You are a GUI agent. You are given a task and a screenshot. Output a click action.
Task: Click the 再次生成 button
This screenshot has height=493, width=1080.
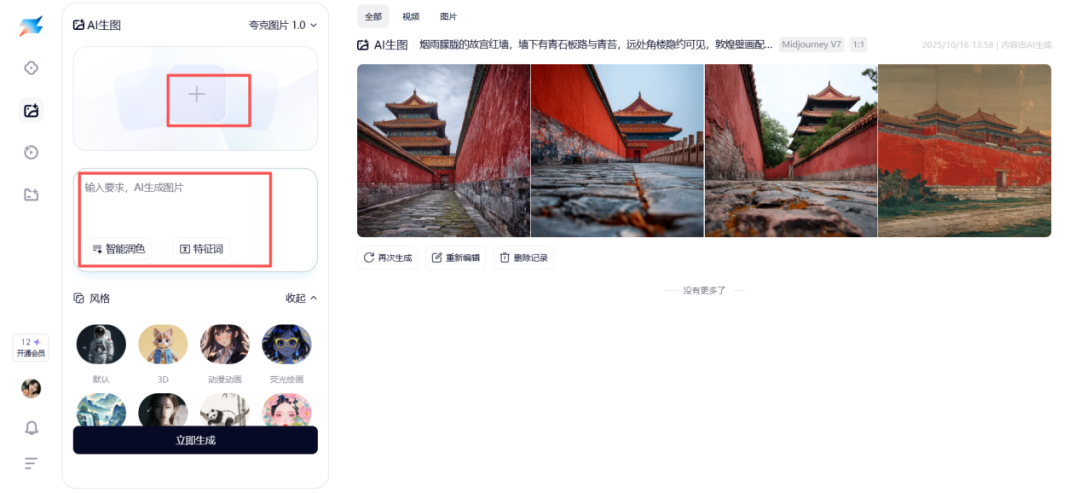pos(388,258)
